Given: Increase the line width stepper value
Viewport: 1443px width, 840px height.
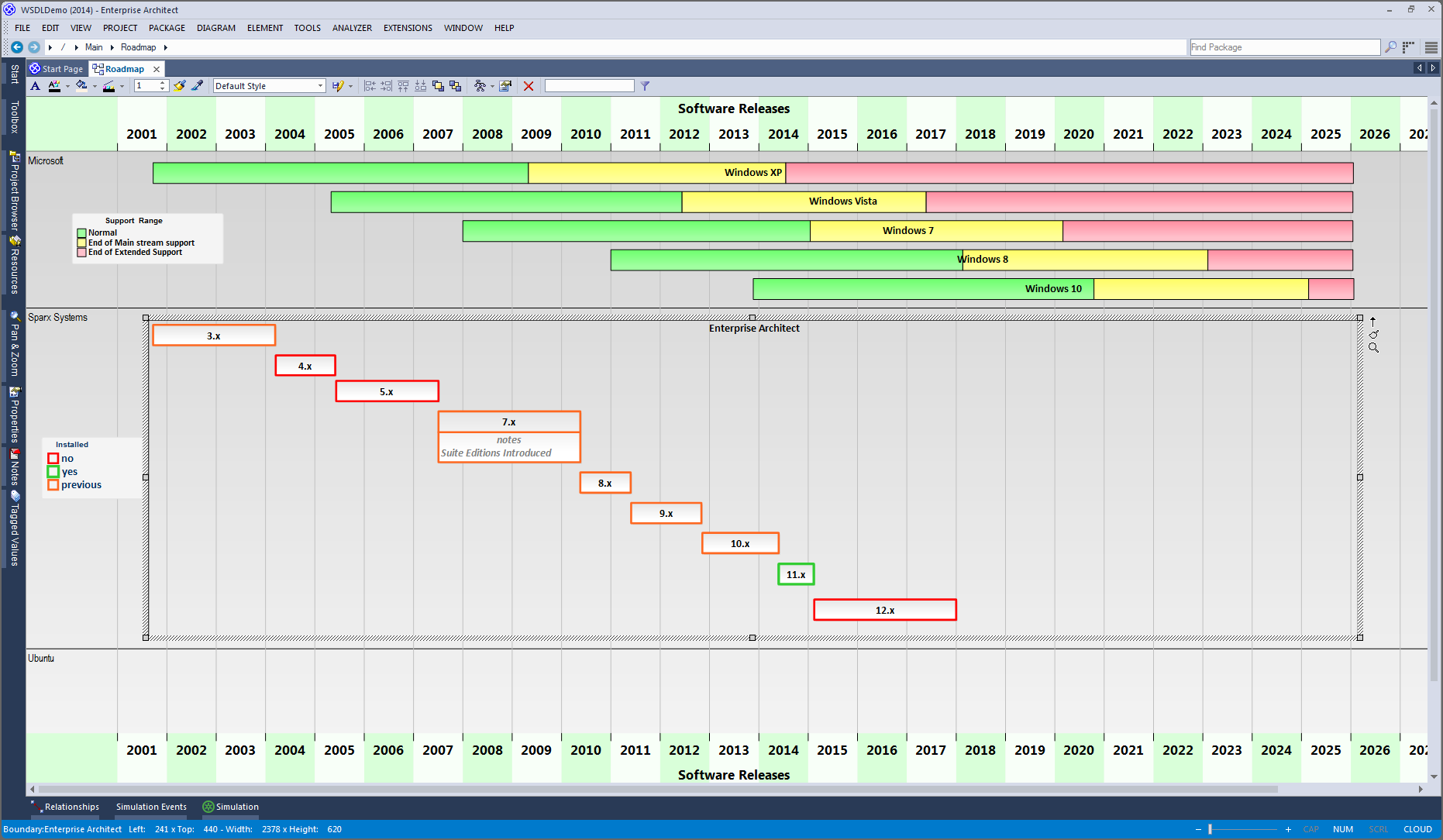Looking at the screenshot, I should (x=163, y=83).
